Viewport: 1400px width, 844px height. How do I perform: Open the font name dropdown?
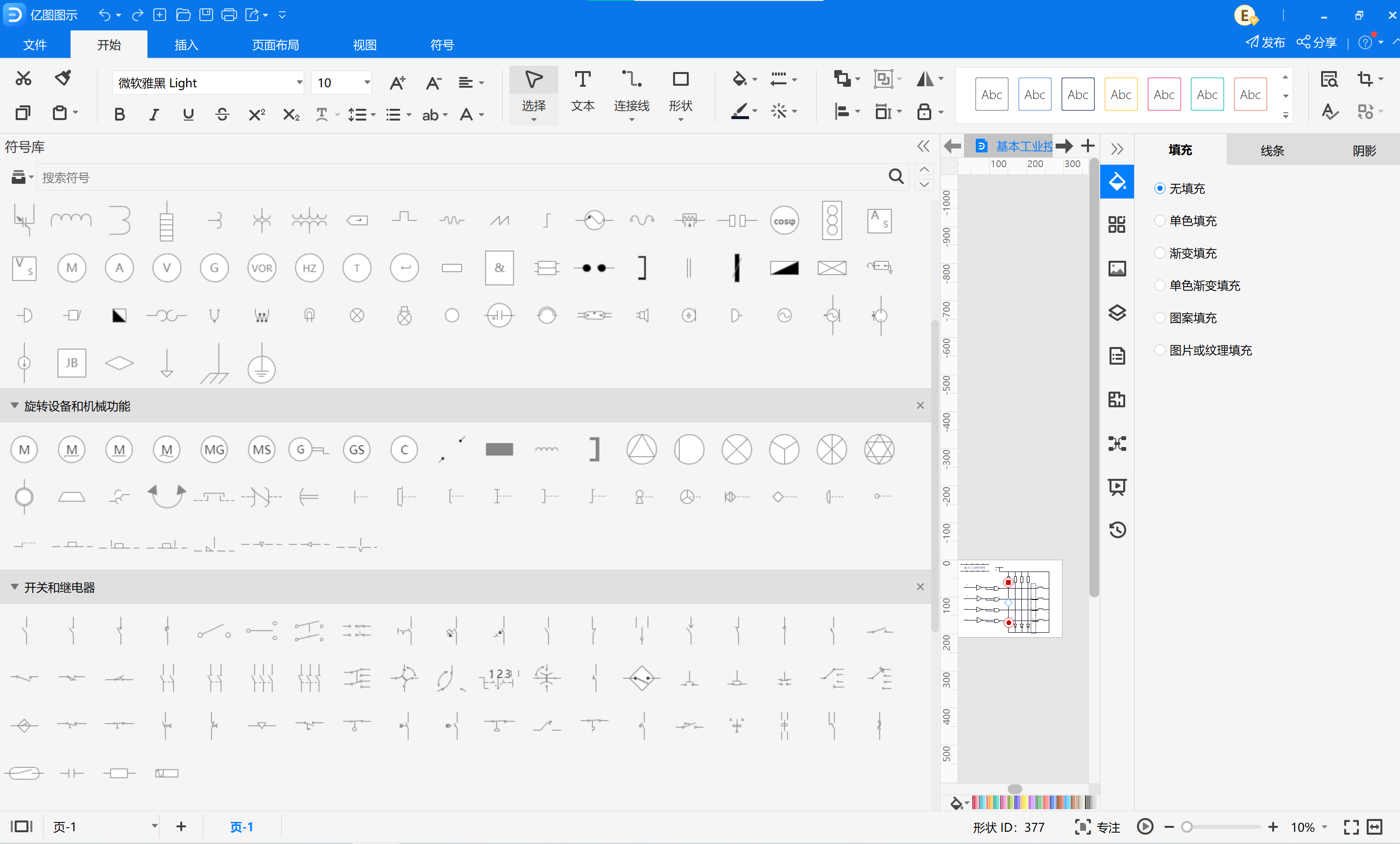coord(299,83)
